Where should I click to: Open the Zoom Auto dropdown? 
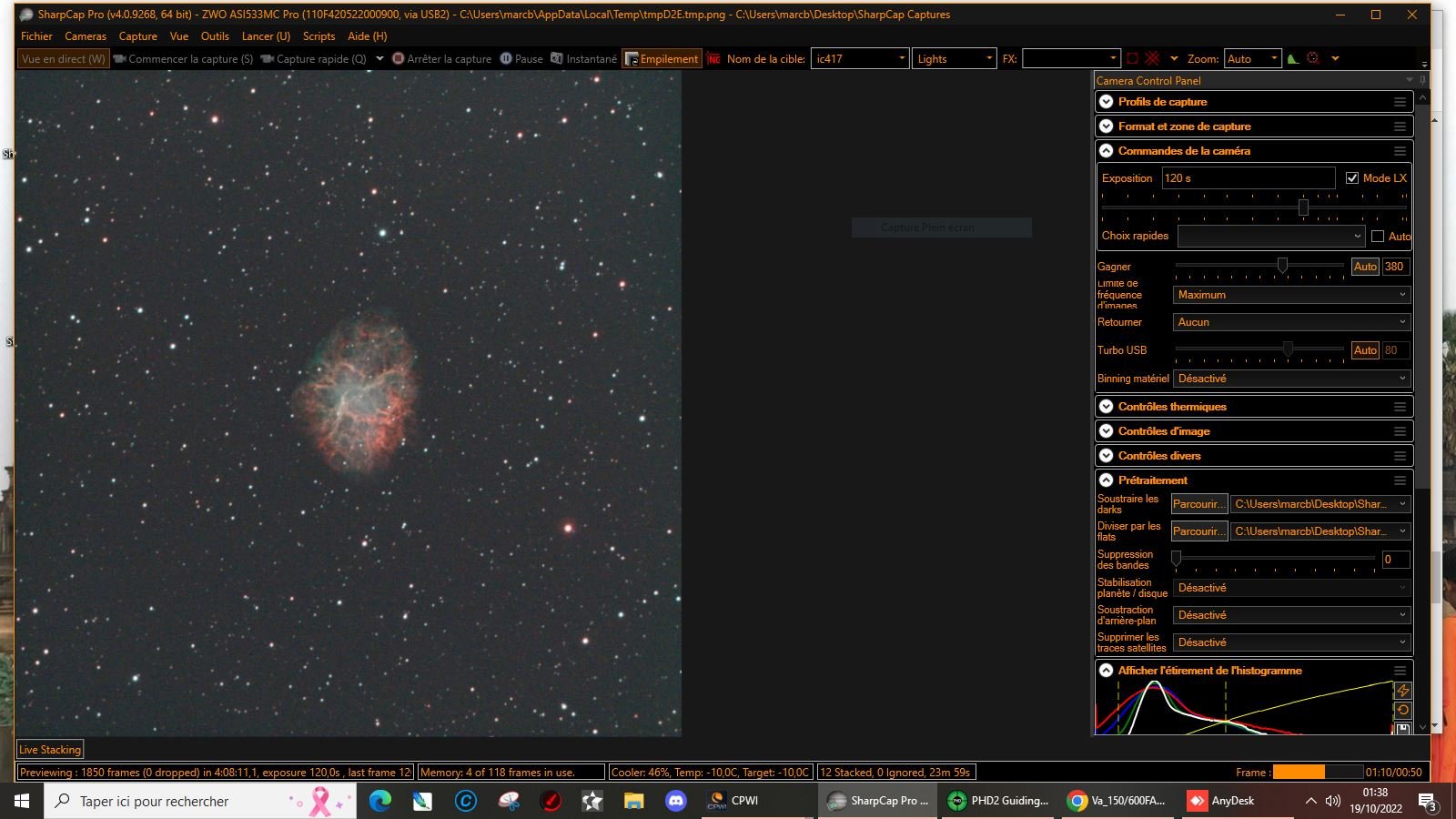[x=1253, y=58]
